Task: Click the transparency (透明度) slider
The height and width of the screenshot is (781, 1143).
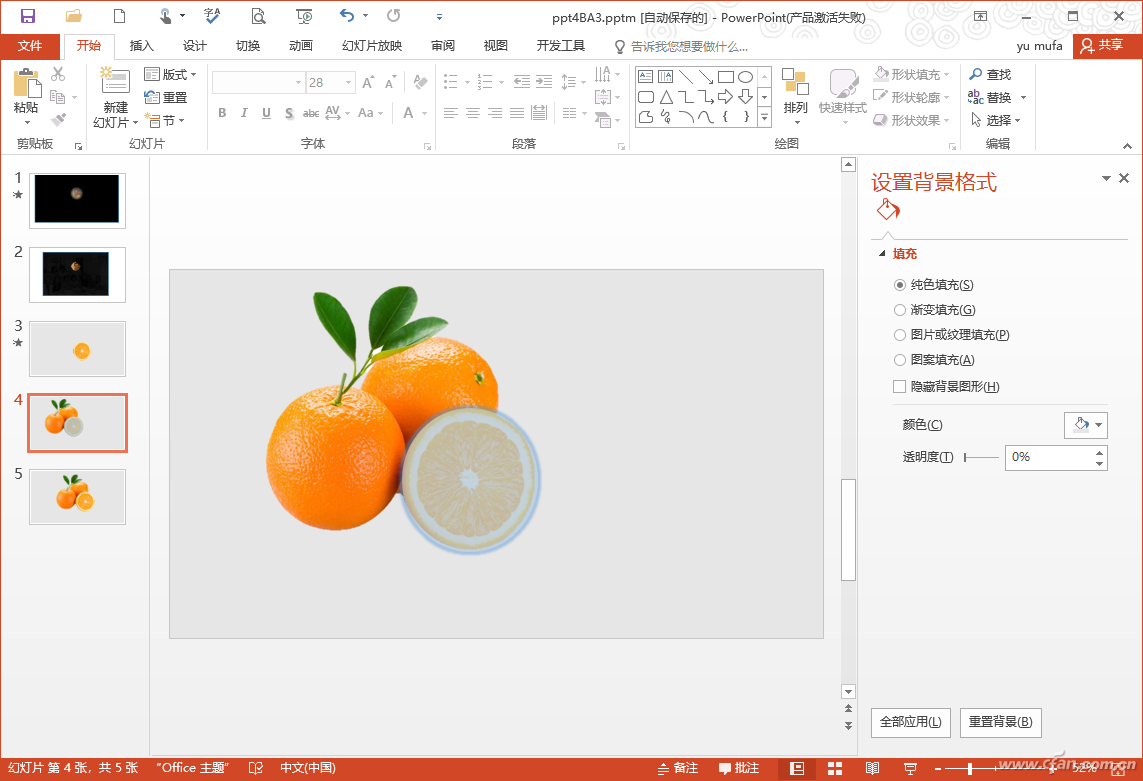Action: coord(981,457)
